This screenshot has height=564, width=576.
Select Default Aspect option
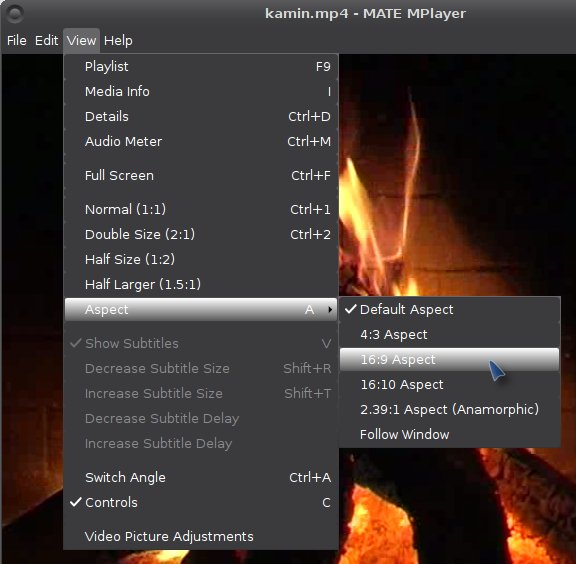click(450, 309)
